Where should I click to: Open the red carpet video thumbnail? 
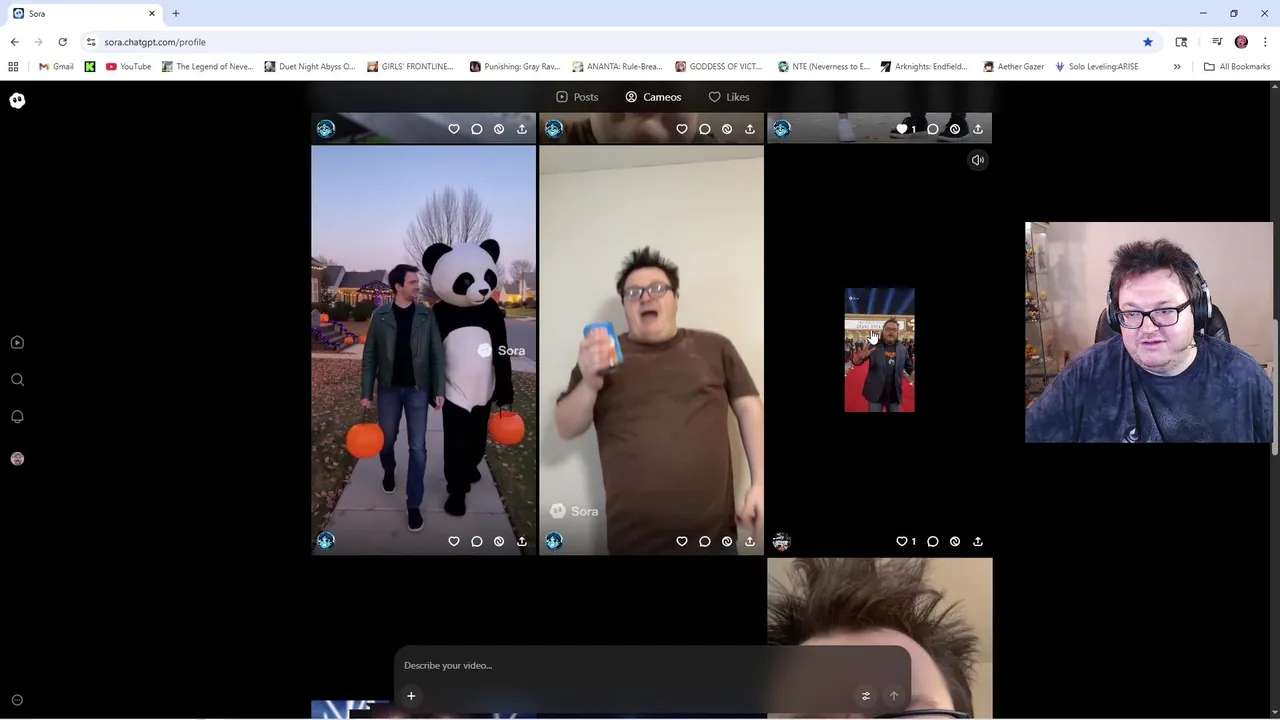[x=879, y=350]
